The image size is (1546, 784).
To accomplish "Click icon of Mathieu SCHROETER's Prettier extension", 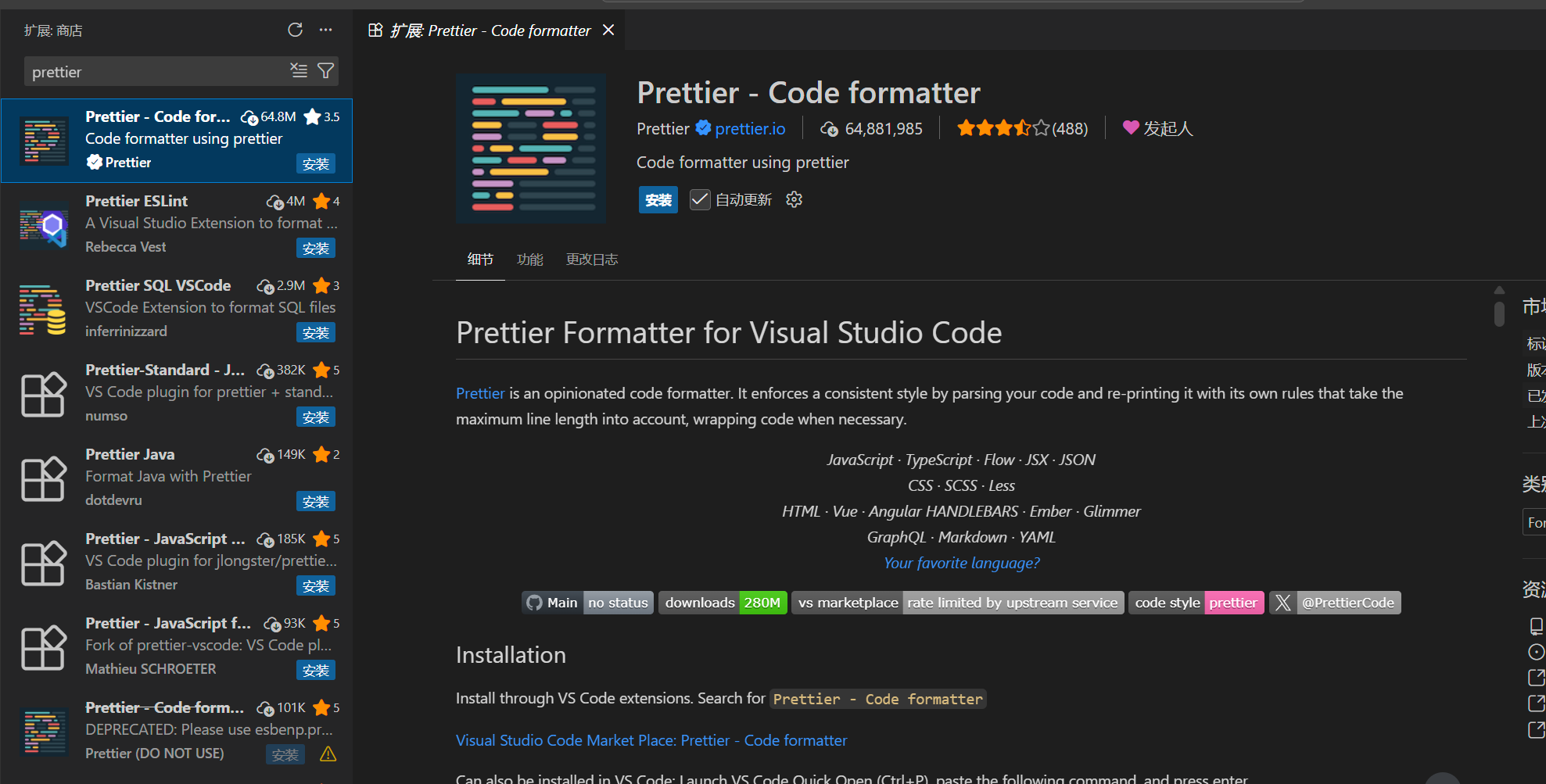I will click(x=44, y=647).
